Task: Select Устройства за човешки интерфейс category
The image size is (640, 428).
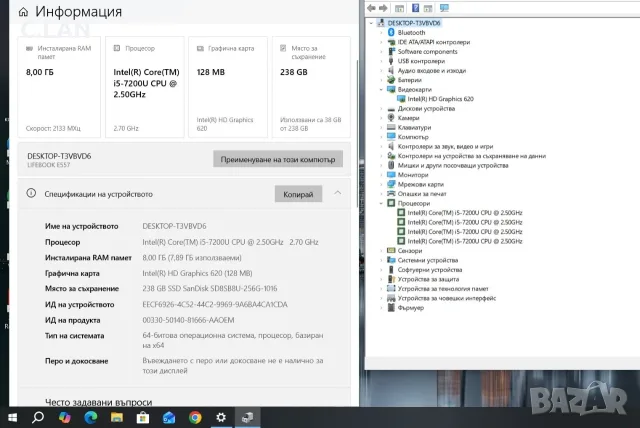Action: click(447, 298)
